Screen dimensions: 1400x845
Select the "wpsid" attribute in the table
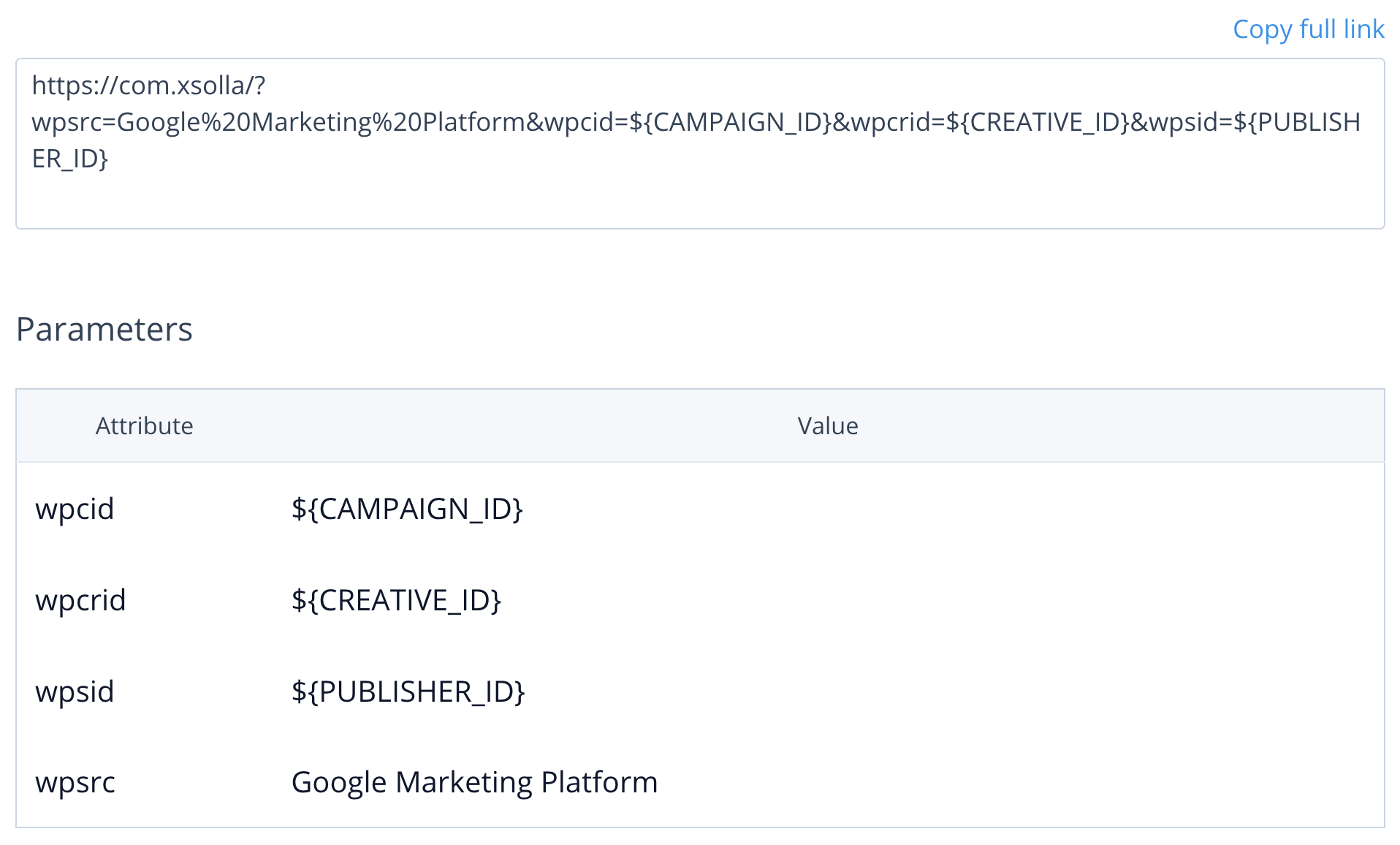(75, 691)
